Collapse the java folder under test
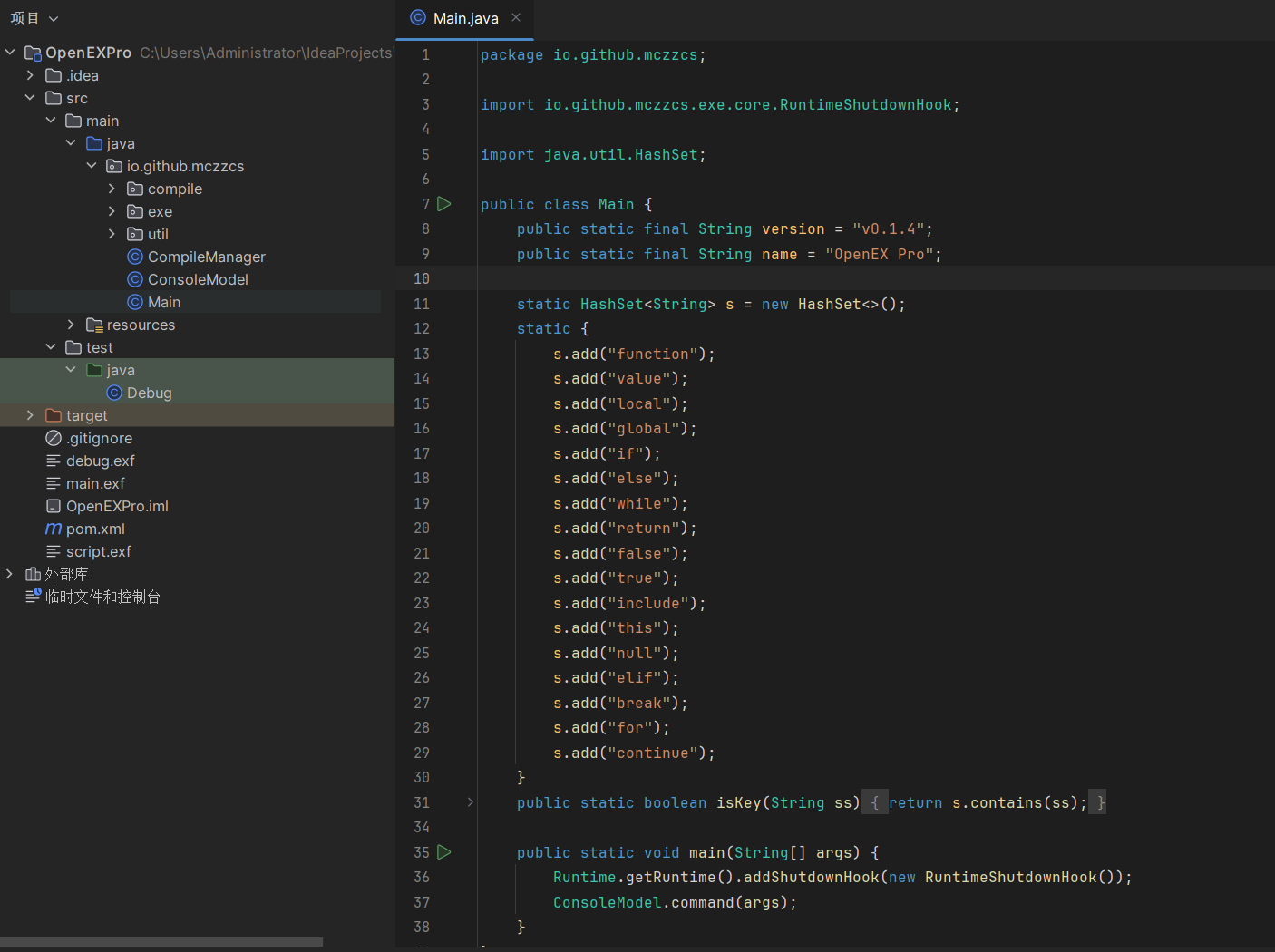This screenshot has width=1275, height=952. [71, 370]
